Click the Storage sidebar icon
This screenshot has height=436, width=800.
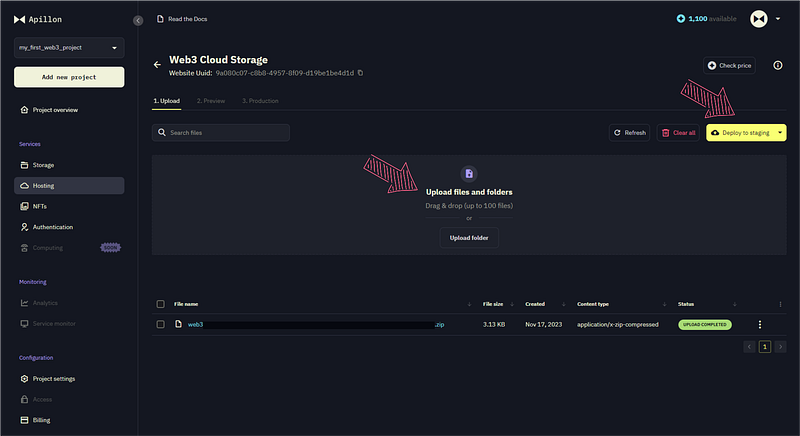pos(24,165)
